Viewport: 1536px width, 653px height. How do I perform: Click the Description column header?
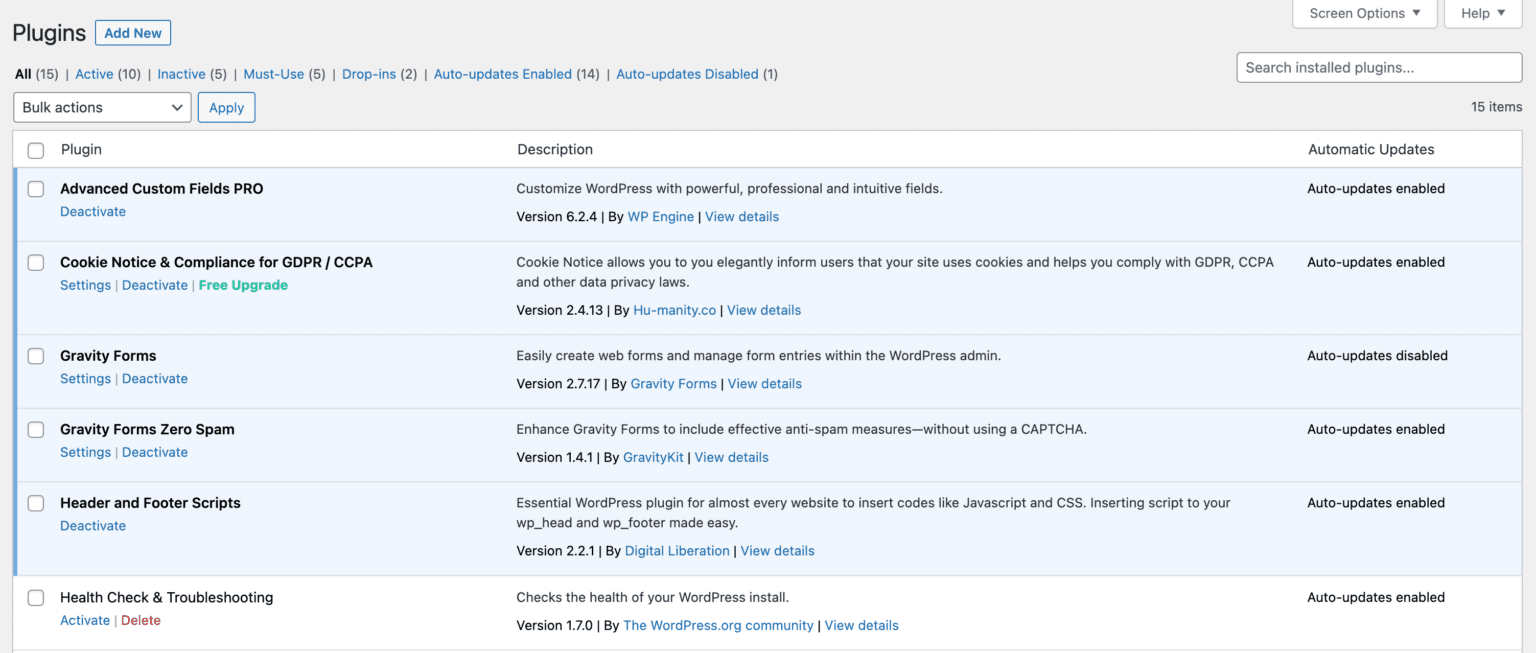tap(555, 150)
